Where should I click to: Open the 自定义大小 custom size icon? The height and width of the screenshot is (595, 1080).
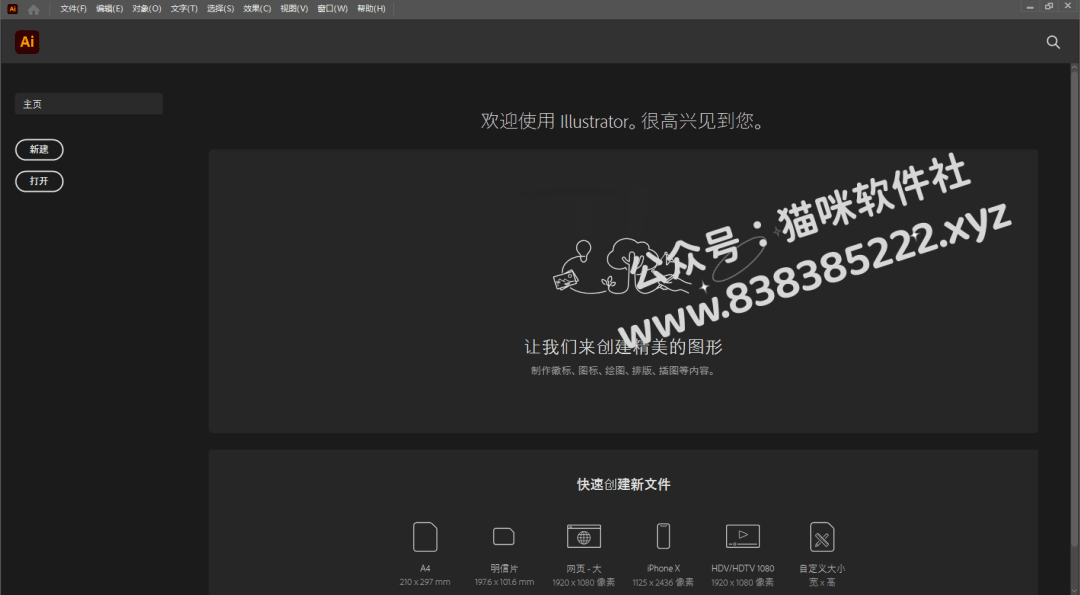[x=822, y=537]
